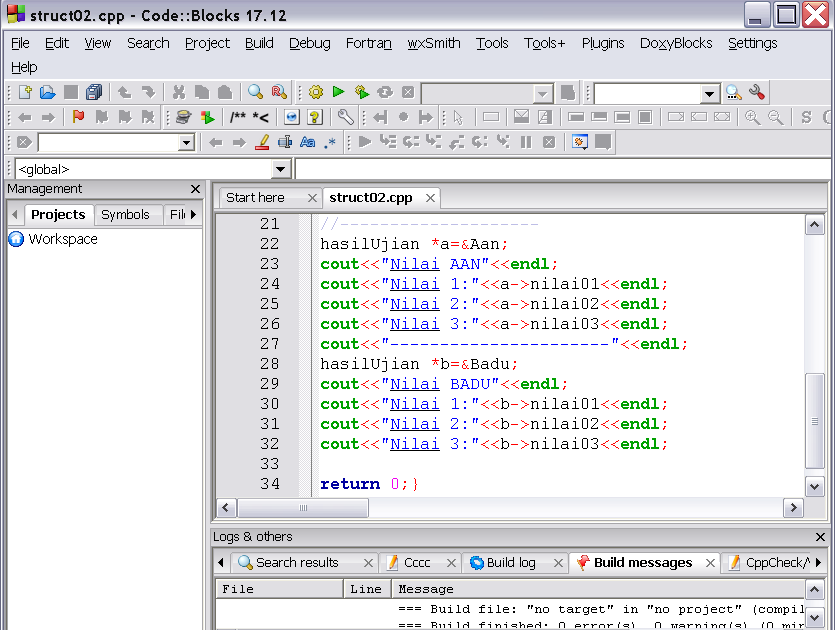
Task: Select the Build log tab
Action: (510, 563)
